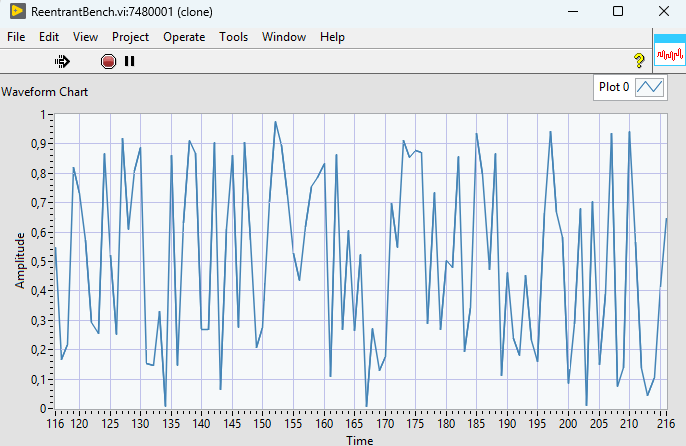The height and width of the screenshot is (446, 686).
Task: Open the View menu
Action: [x=85, y=37]
